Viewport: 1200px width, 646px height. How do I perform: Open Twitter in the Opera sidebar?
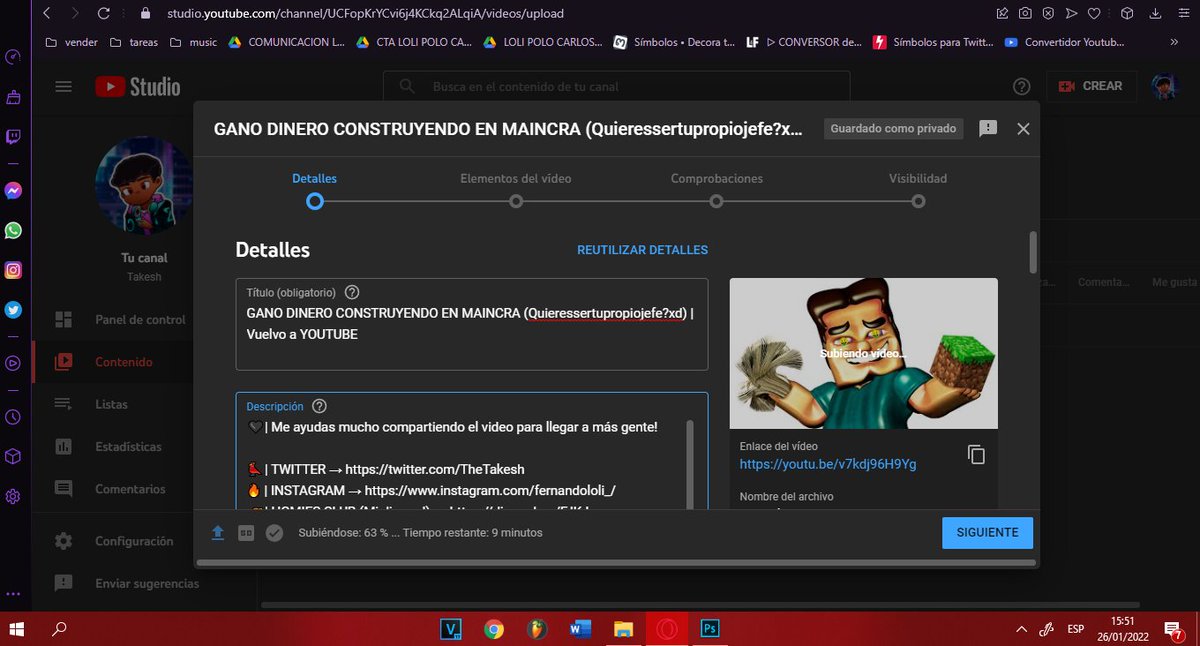[13, 310]
